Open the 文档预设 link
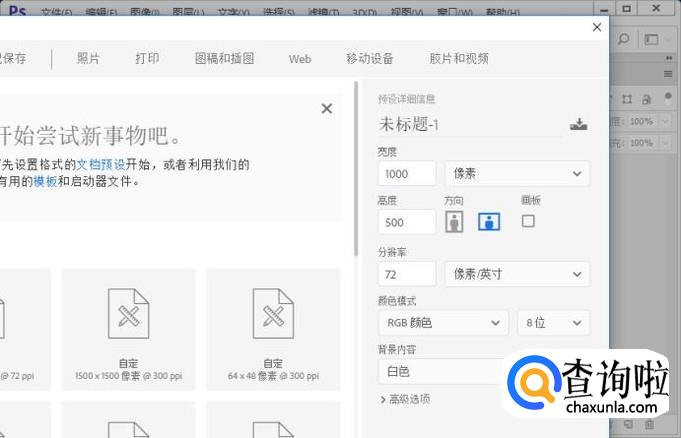Screen dimensions: 681x438 click(101, 165)
